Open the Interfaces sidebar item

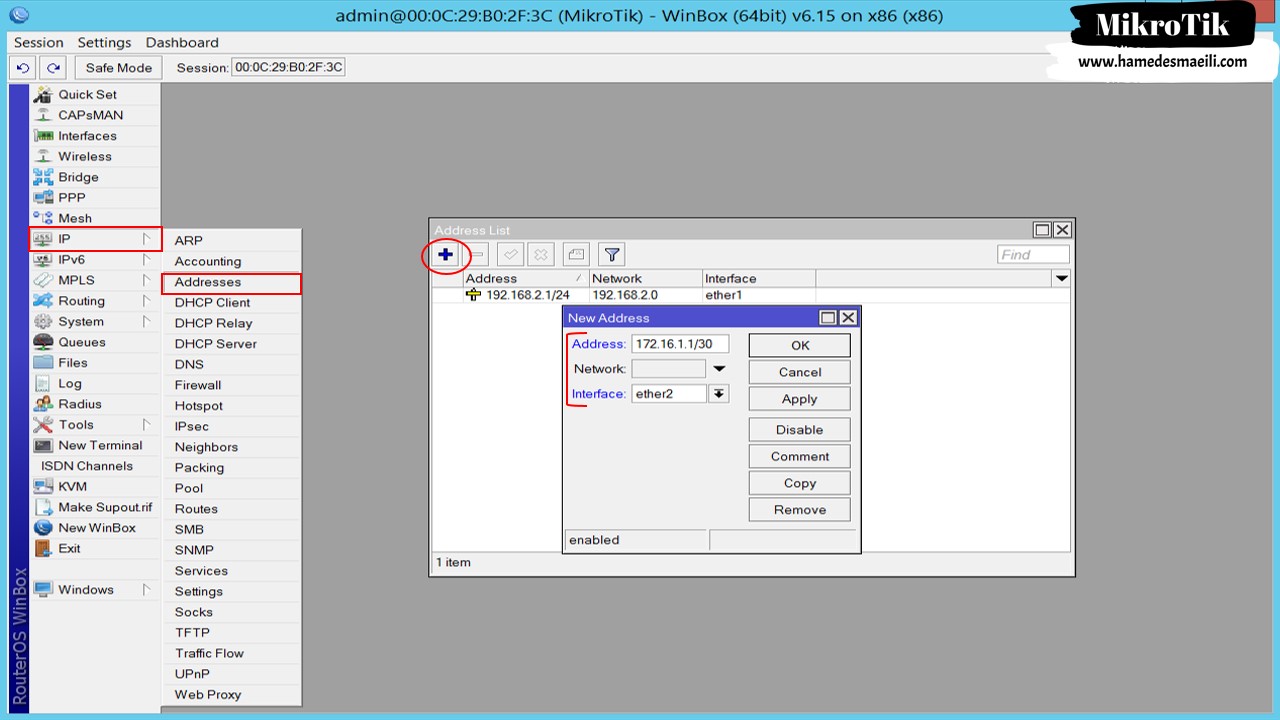(x=94, y=136)
